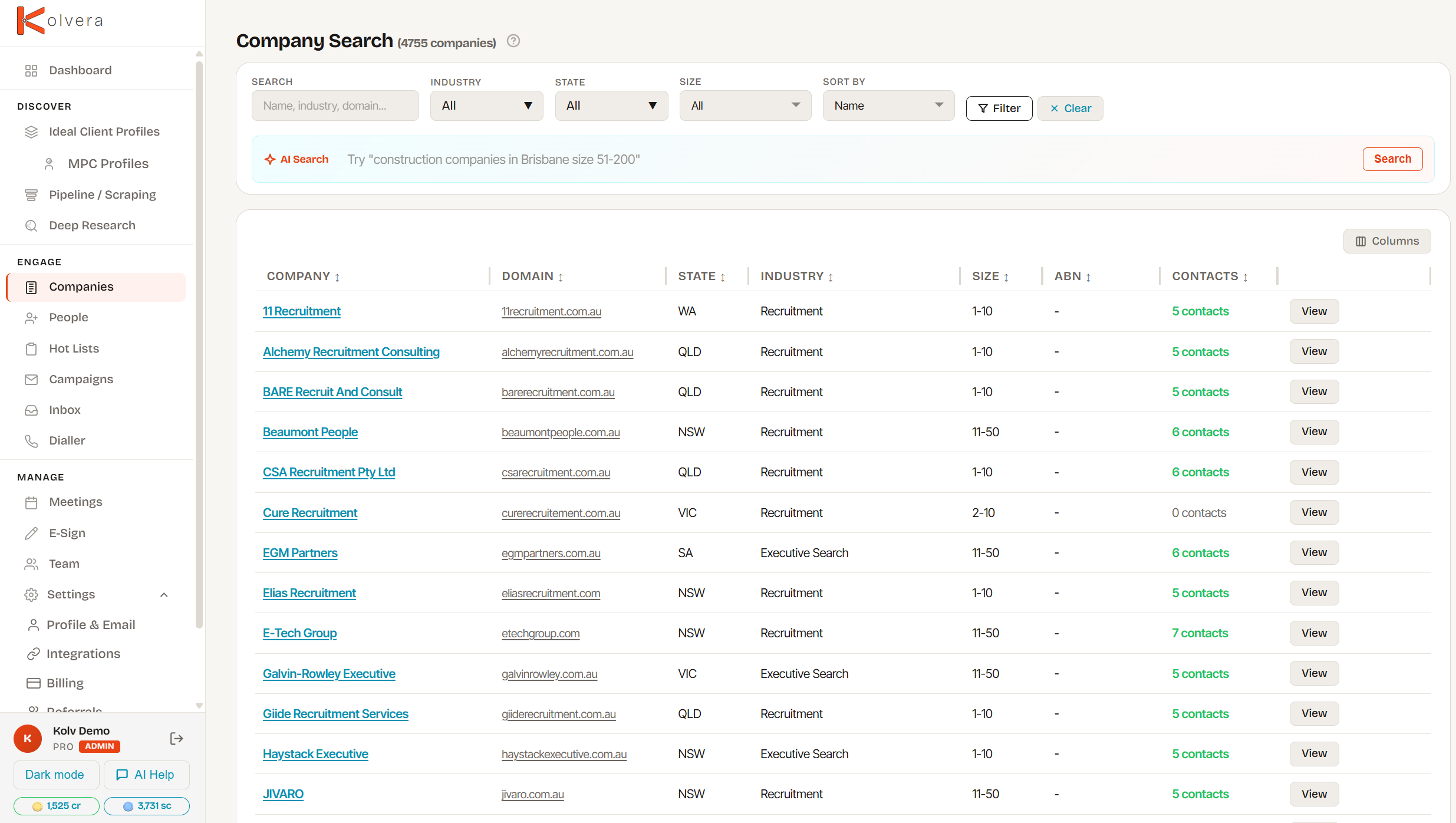Click the Team users icon
The height and width of the screenshot is (823, 1456).
[x=31, y=564]
